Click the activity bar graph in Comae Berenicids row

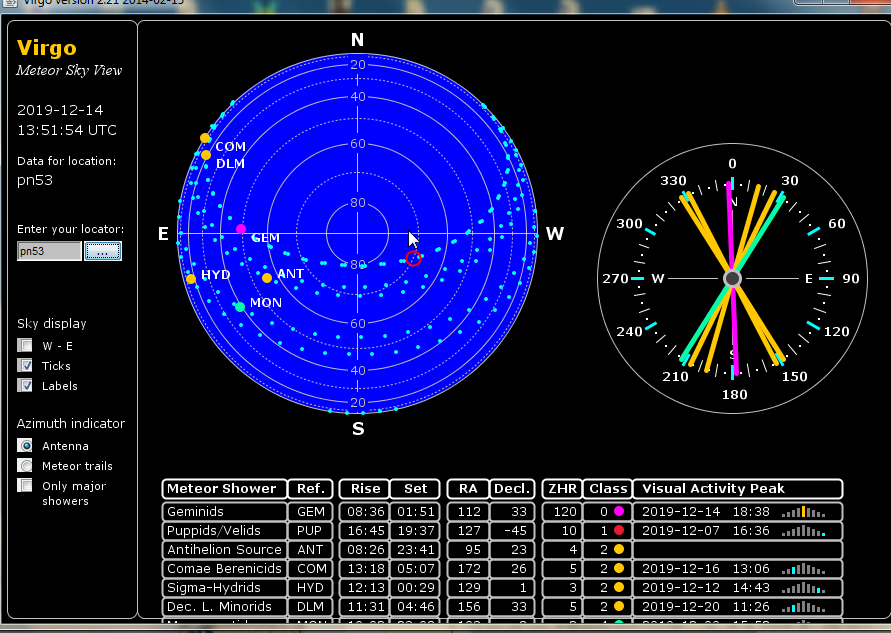pyautogui.click(x=803, y=569)
